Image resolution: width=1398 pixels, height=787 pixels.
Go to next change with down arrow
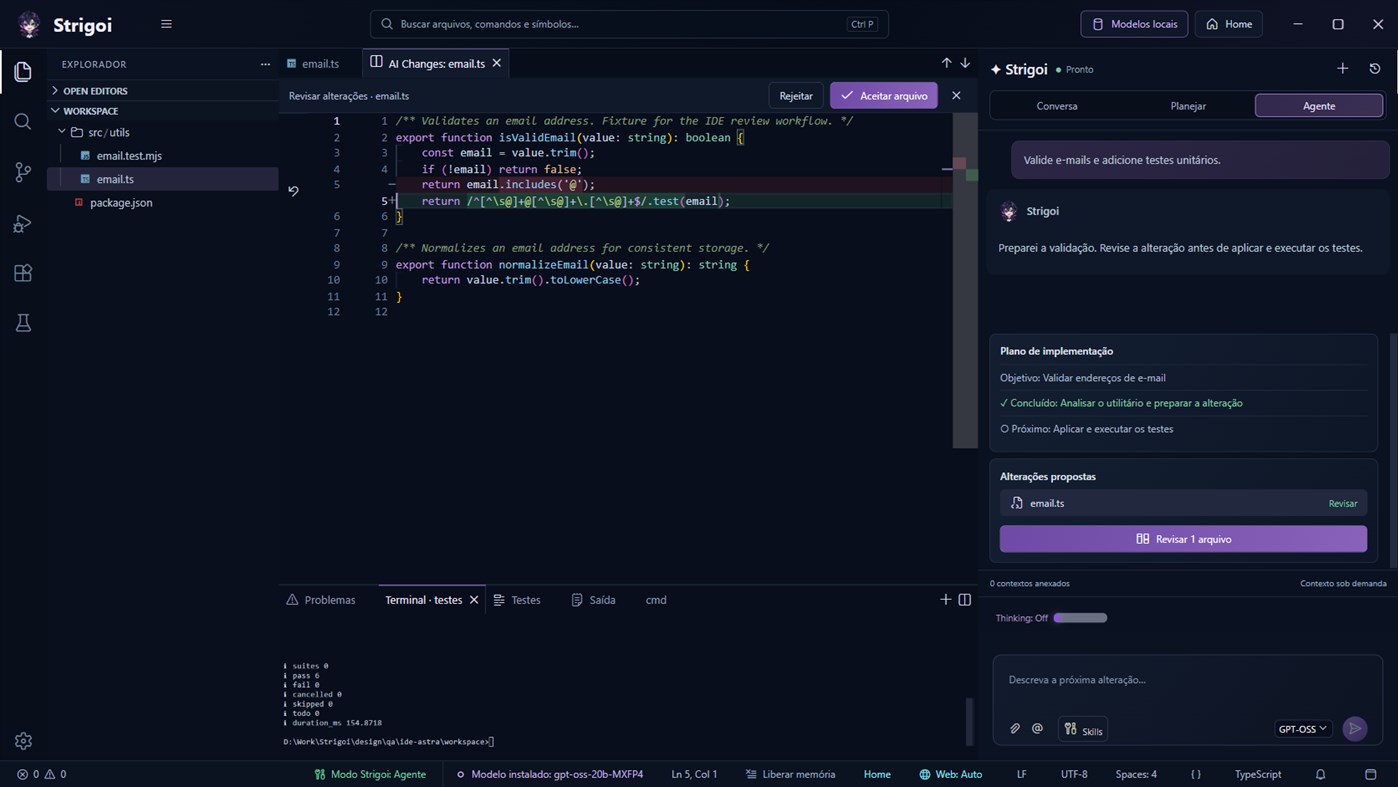[x=965, y=63]
